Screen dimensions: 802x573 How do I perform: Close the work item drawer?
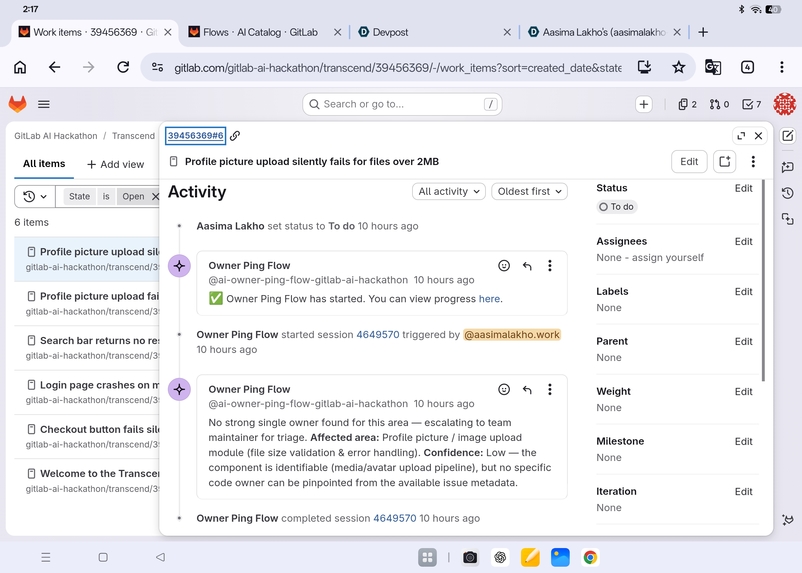coord(759,136)
